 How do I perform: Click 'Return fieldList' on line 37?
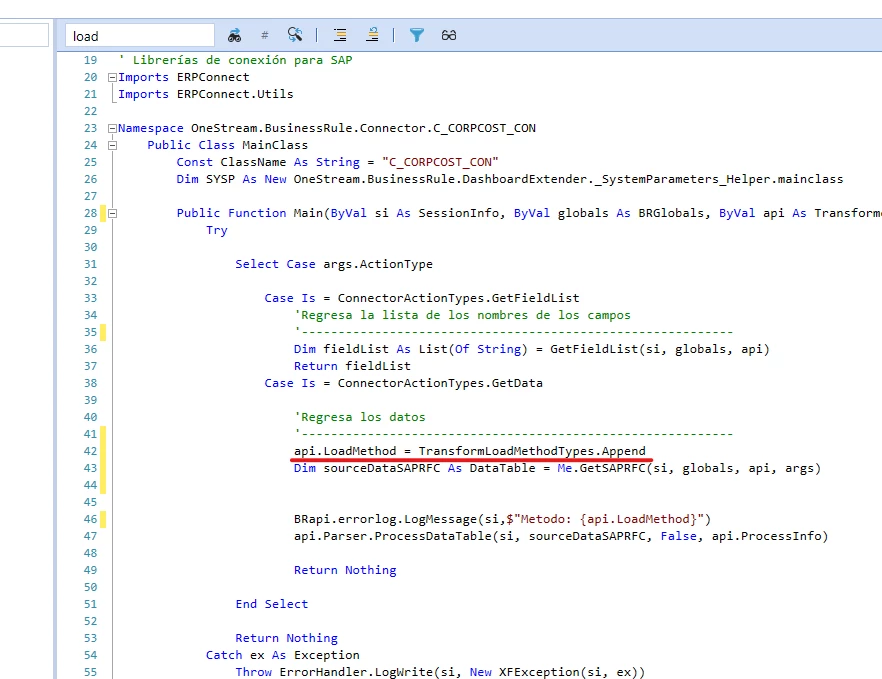(x=352, y=366)
